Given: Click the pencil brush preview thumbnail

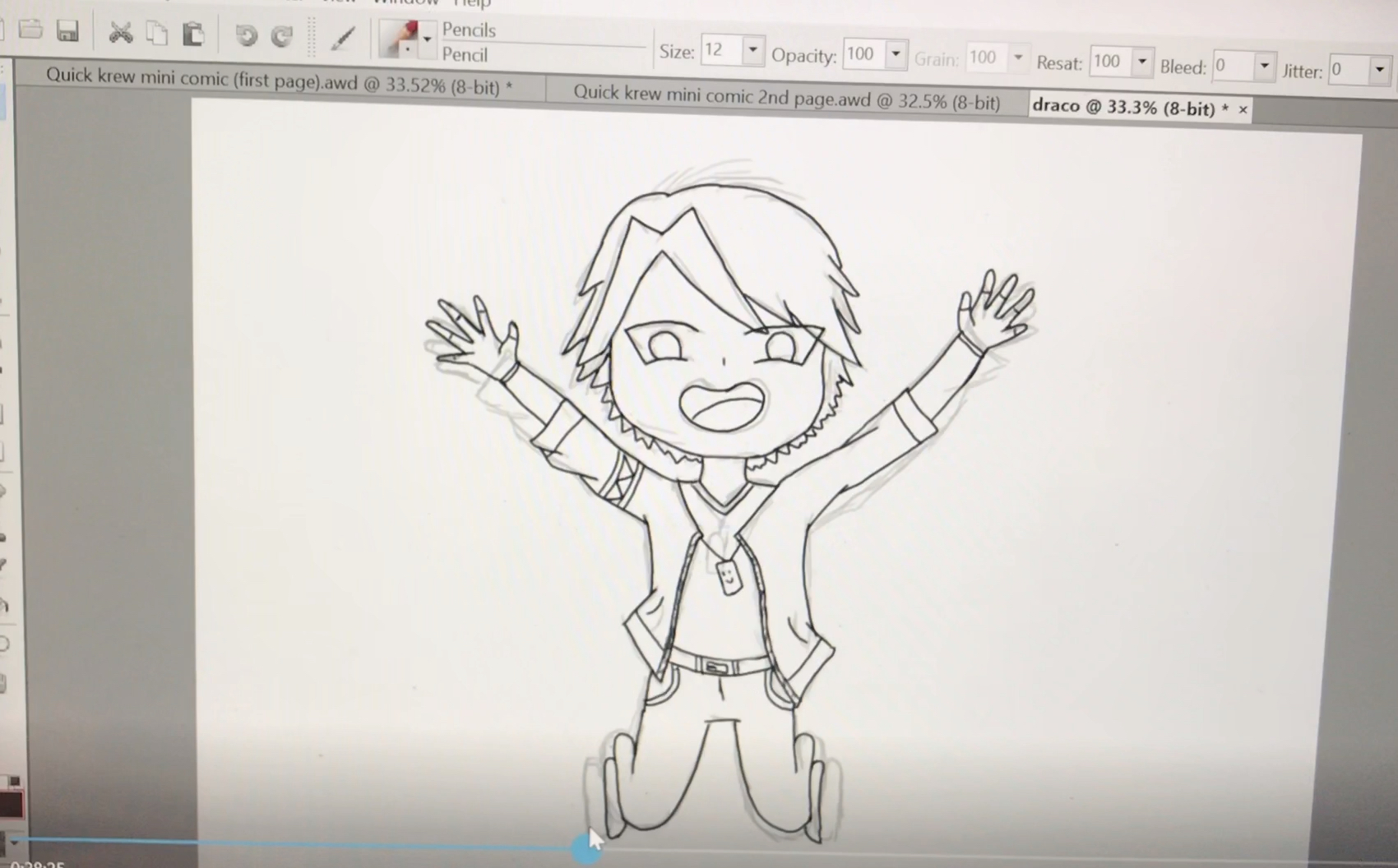Looking at the screenshot, I should [399, 39].
